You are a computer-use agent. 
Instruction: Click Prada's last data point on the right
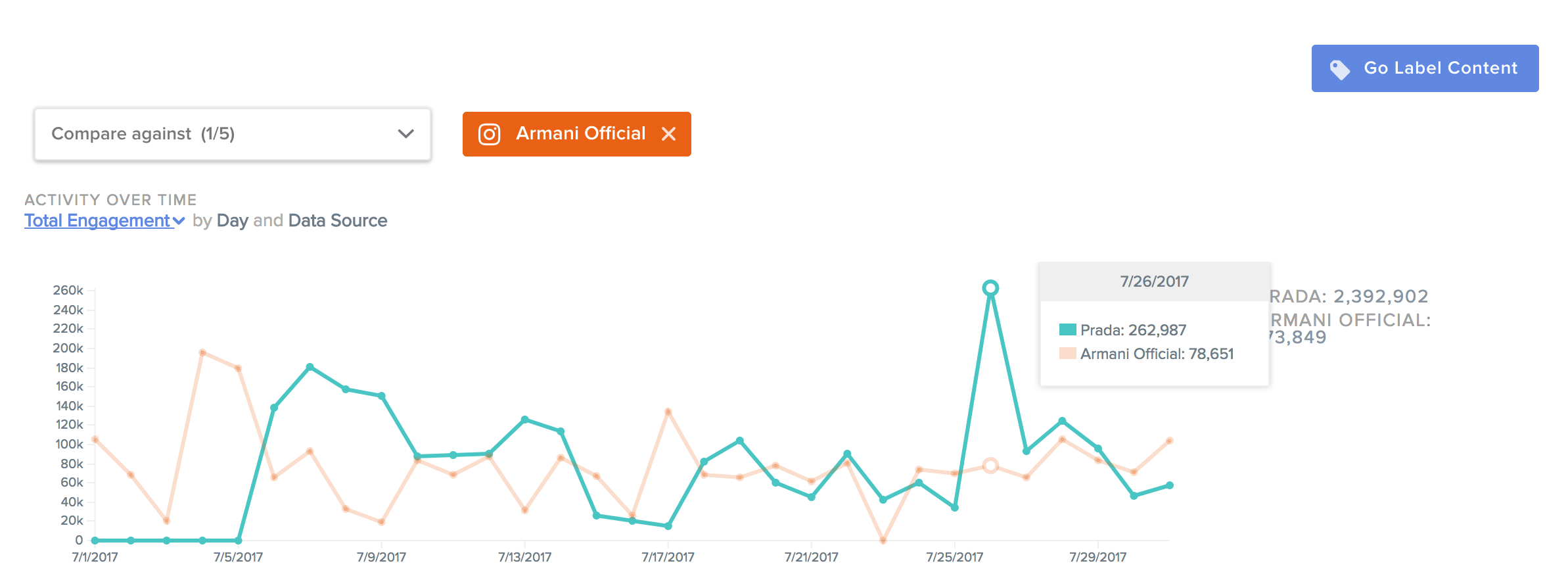tap(1169, 485)
